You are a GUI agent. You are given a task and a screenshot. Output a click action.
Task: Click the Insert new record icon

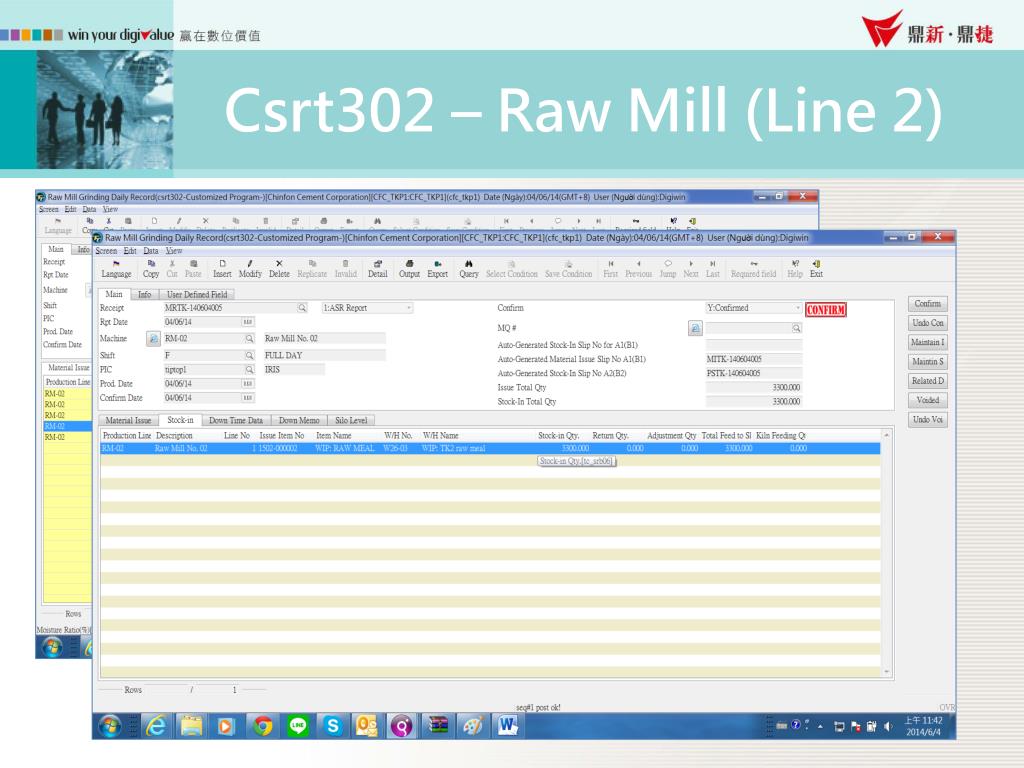222,264
